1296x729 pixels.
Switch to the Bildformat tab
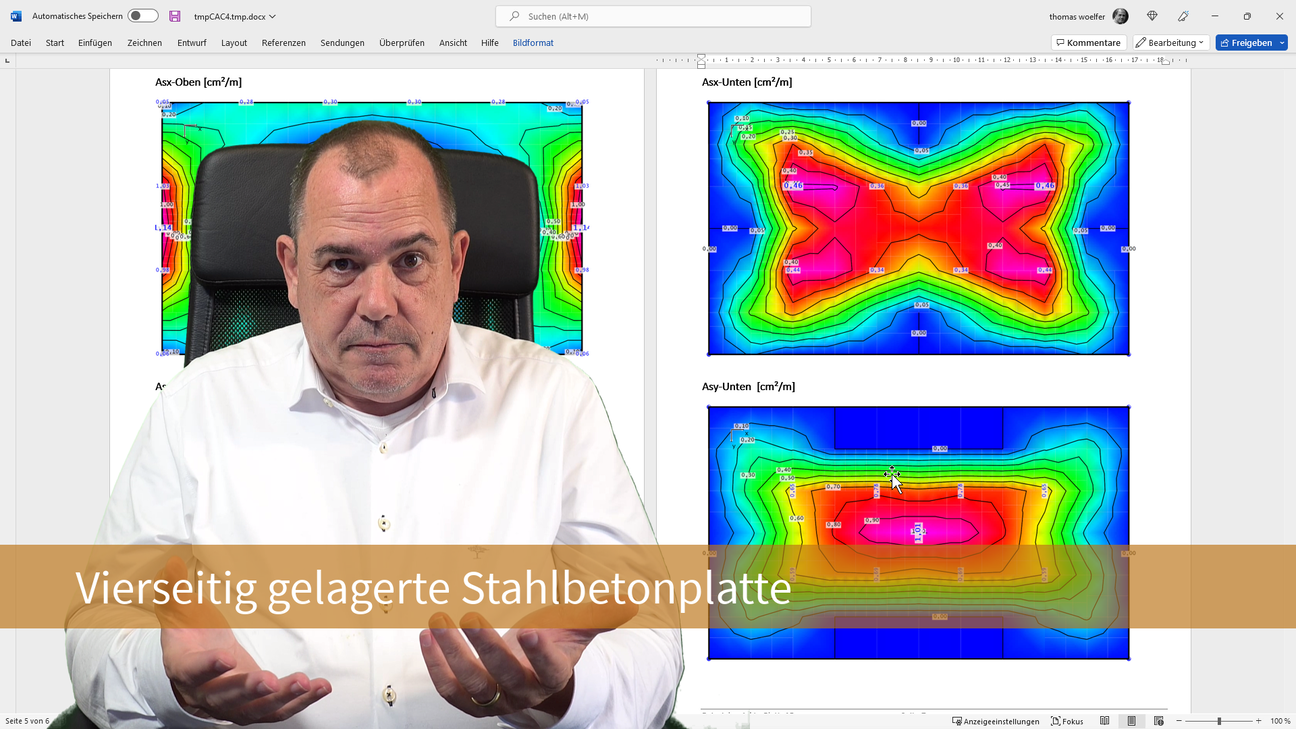tap(533, 43)
